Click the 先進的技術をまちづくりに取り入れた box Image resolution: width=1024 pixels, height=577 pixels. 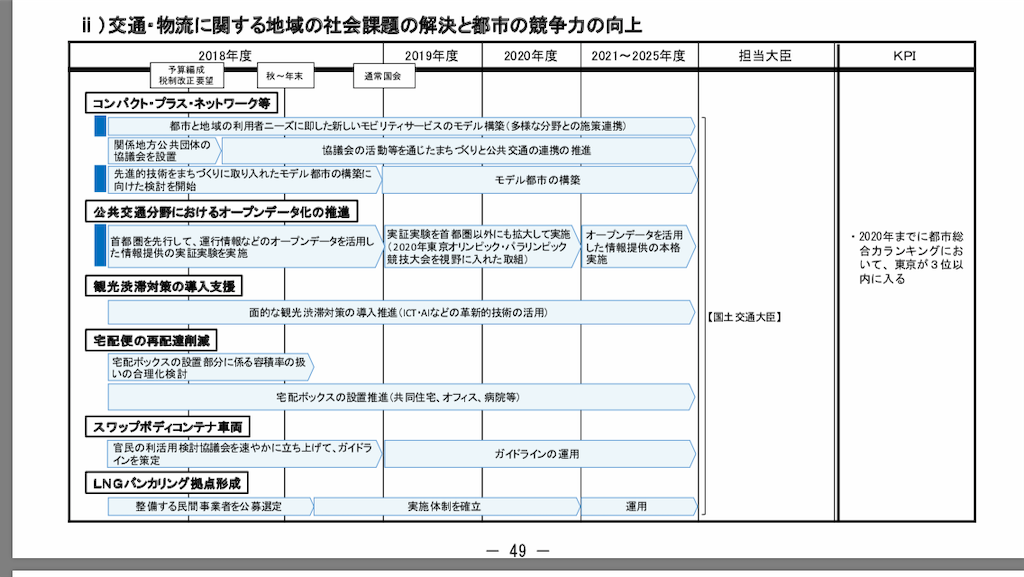(x=244, y=180)
